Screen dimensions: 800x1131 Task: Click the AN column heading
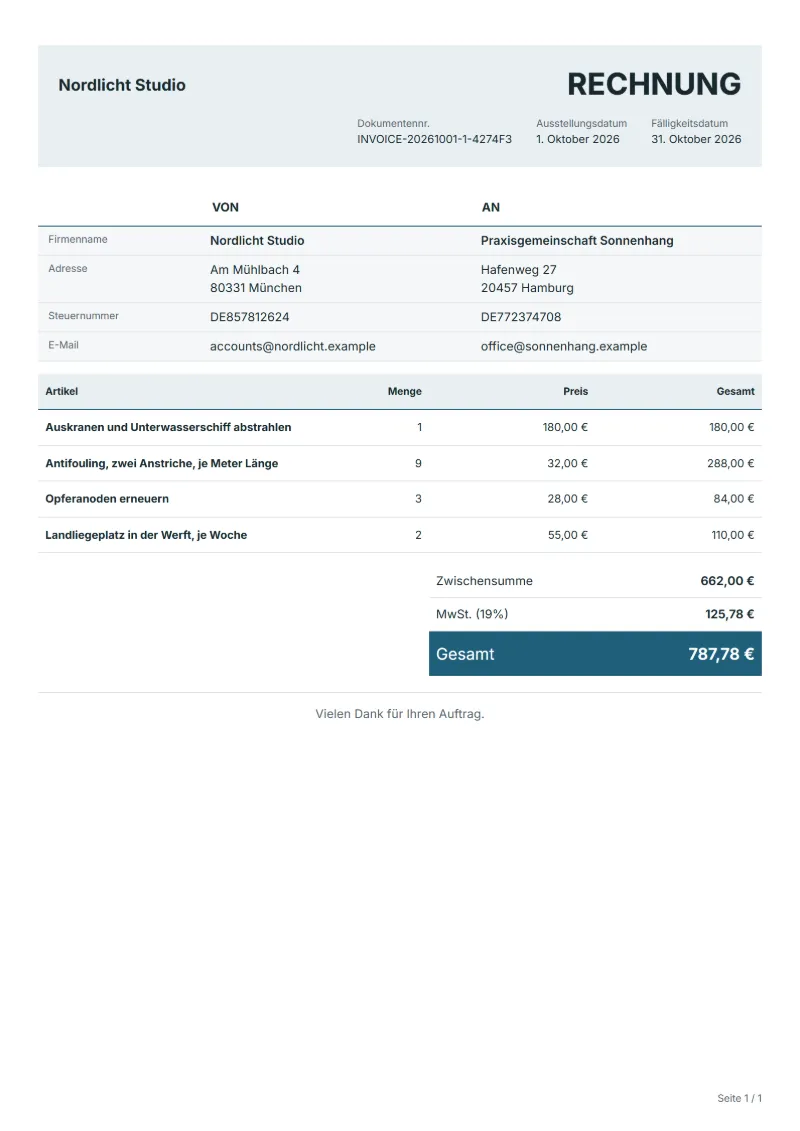(x=491, y=207)
